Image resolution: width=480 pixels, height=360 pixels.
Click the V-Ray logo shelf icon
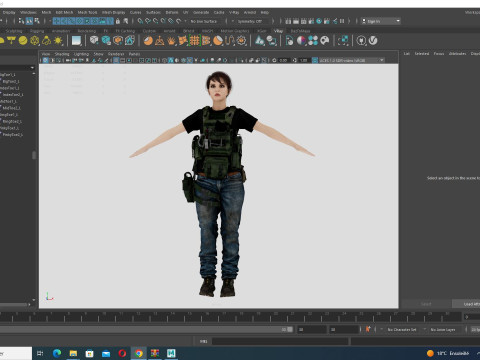click(x=373, y=41)
